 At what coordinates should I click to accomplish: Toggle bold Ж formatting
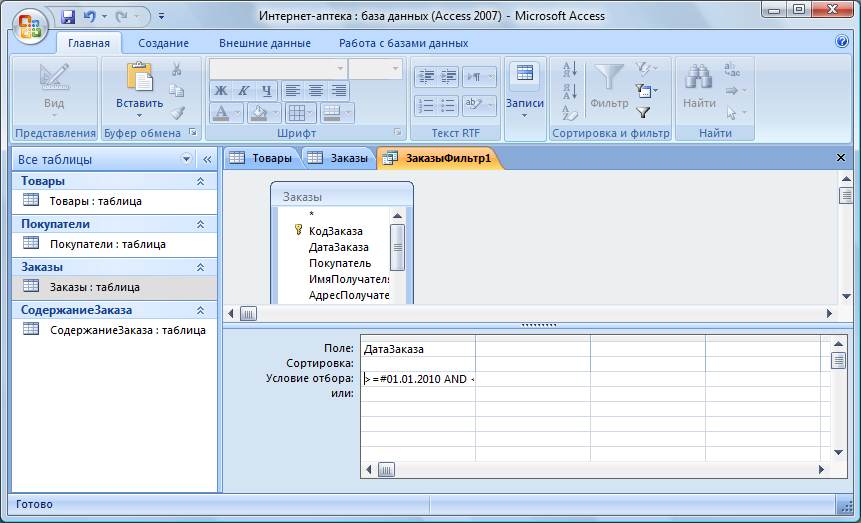coord(221,91)
